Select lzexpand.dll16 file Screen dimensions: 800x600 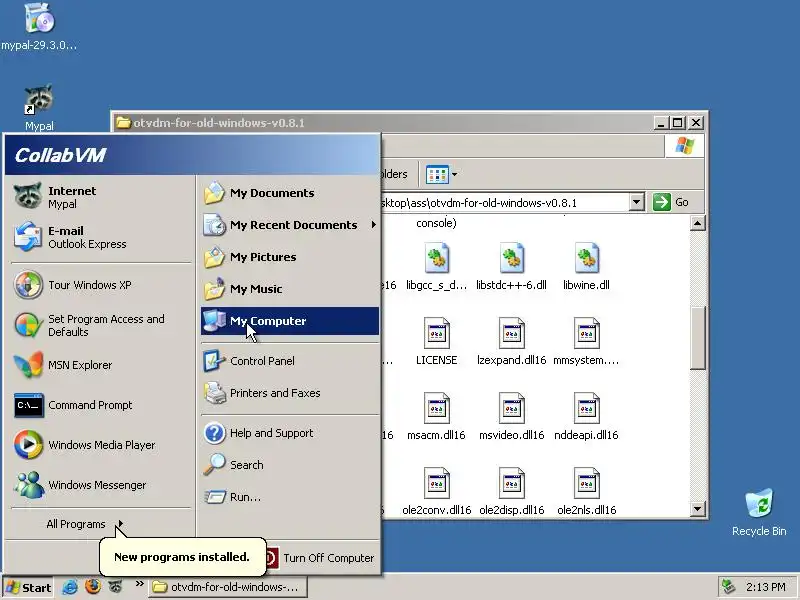tap(511, 342)
